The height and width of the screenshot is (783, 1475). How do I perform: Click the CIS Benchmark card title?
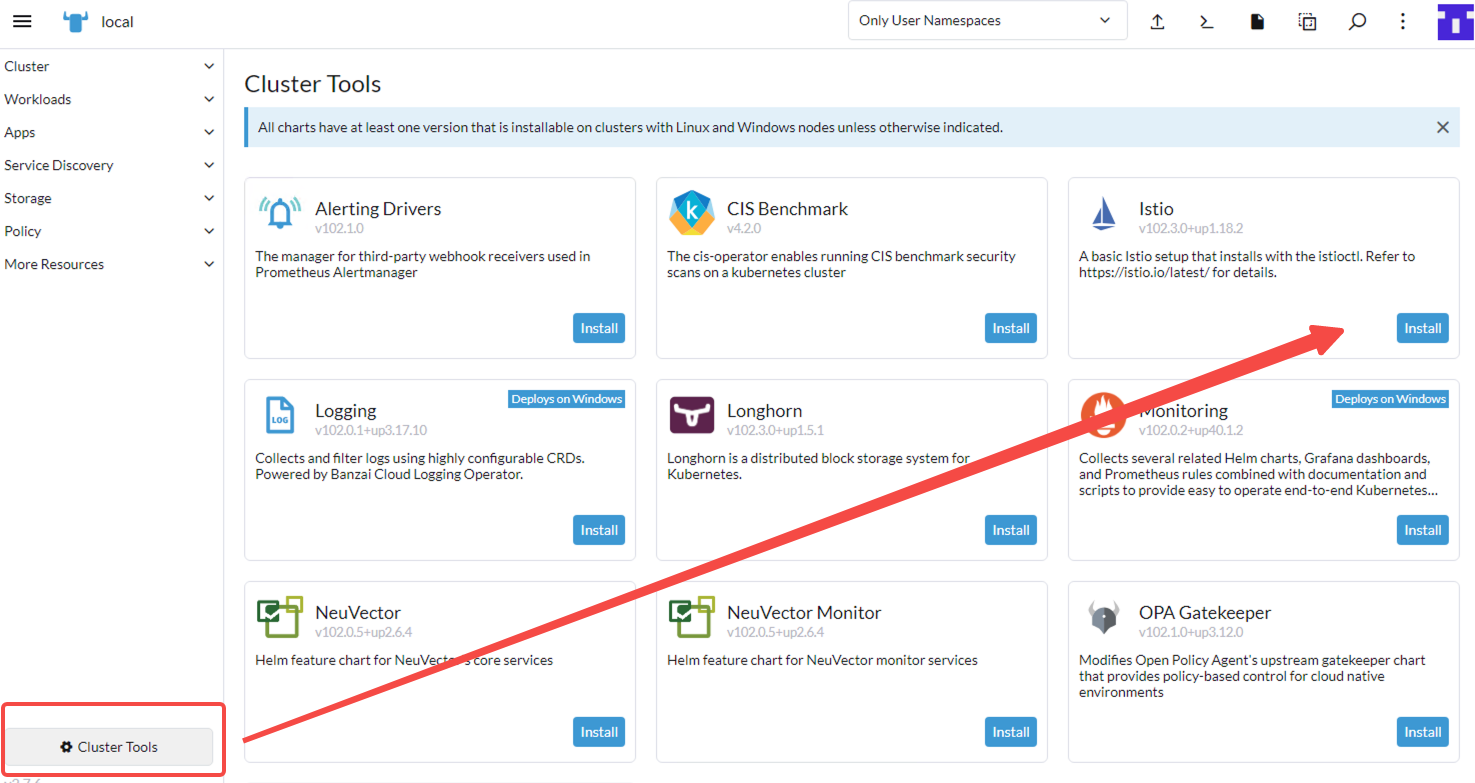click(x=787, y=209)
